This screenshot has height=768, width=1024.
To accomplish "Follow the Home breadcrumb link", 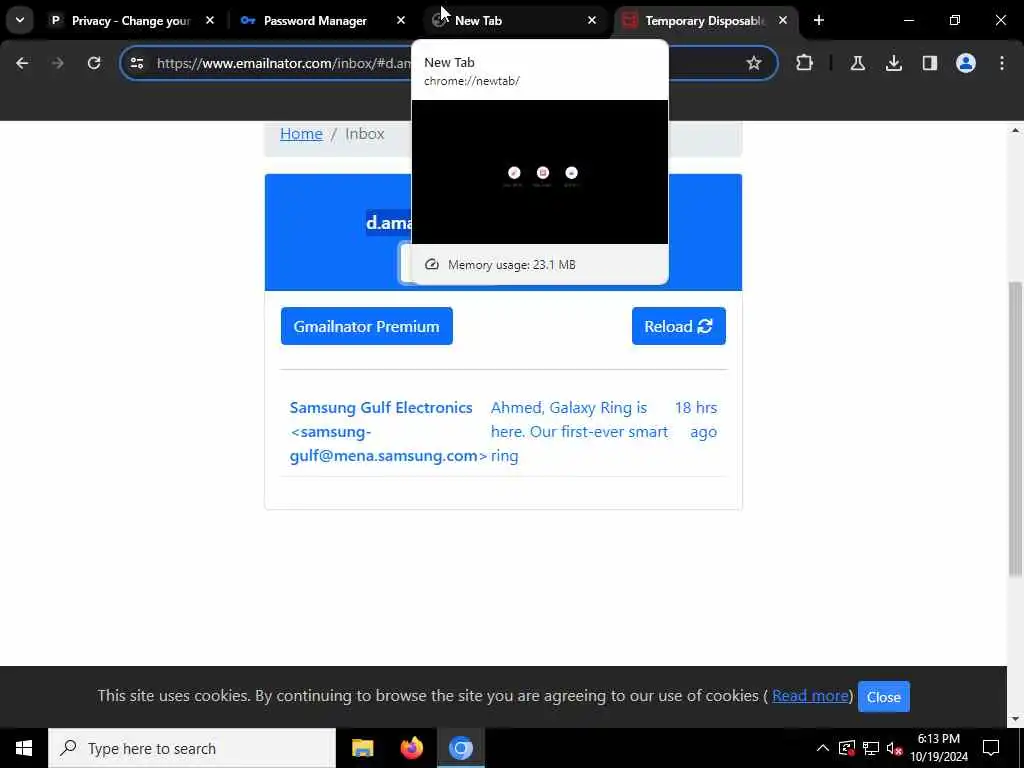I will [301, 134].
